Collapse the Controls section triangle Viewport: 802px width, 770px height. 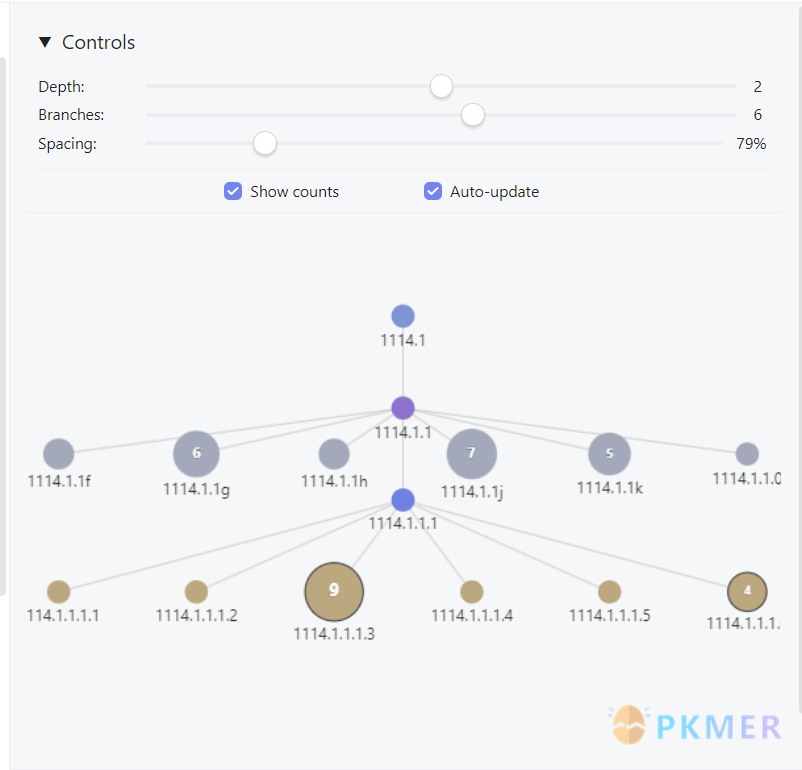point(44,42)
